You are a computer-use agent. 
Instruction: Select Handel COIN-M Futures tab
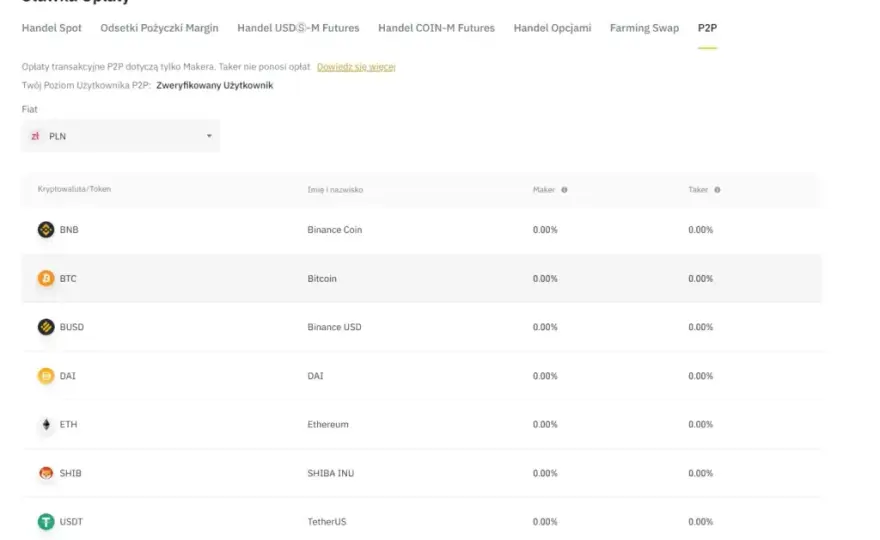tap(436, 28)
